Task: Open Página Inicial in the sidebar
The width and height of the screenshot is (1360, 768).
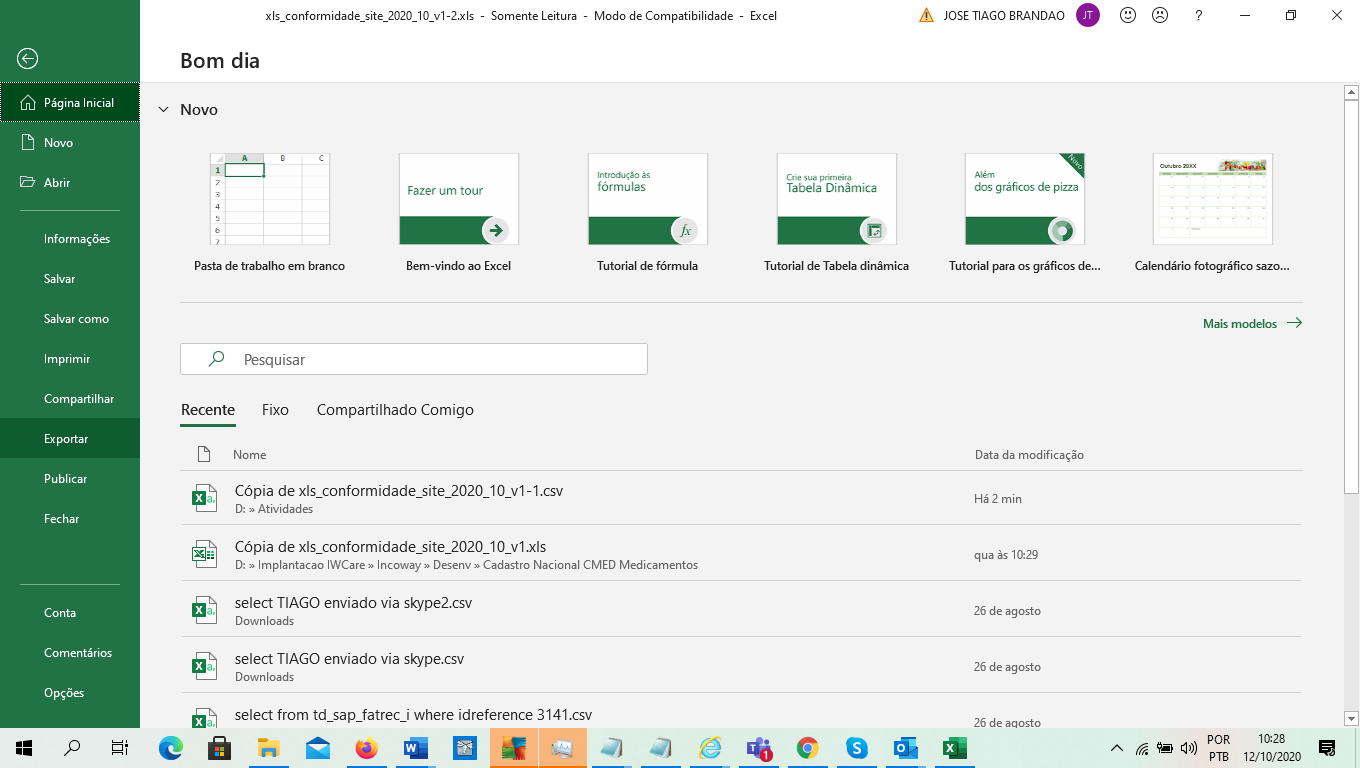Action: pyautogui.click(x=70, y=103)
